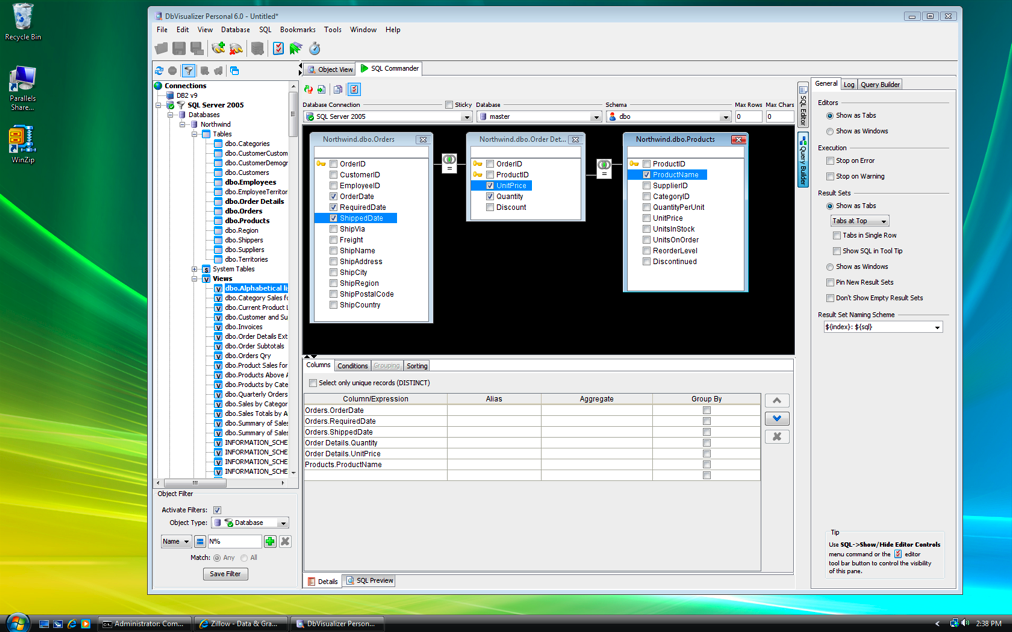1012x632 pixels.
Task: Click the Max Rows input field
Action: pos(749,117)
